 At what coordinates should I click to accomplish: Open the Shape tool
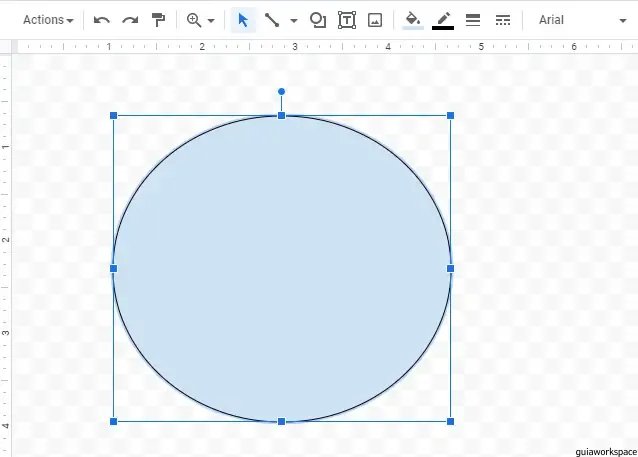coord(318,20)
